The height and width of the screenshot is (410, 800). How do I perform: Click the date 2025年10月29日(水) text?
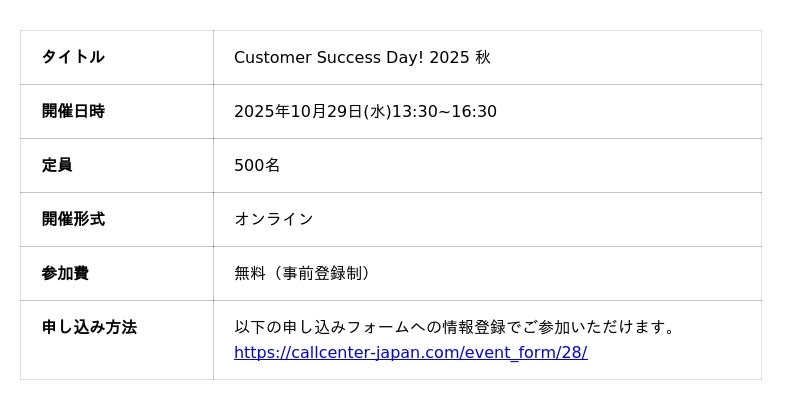[312, 111]
